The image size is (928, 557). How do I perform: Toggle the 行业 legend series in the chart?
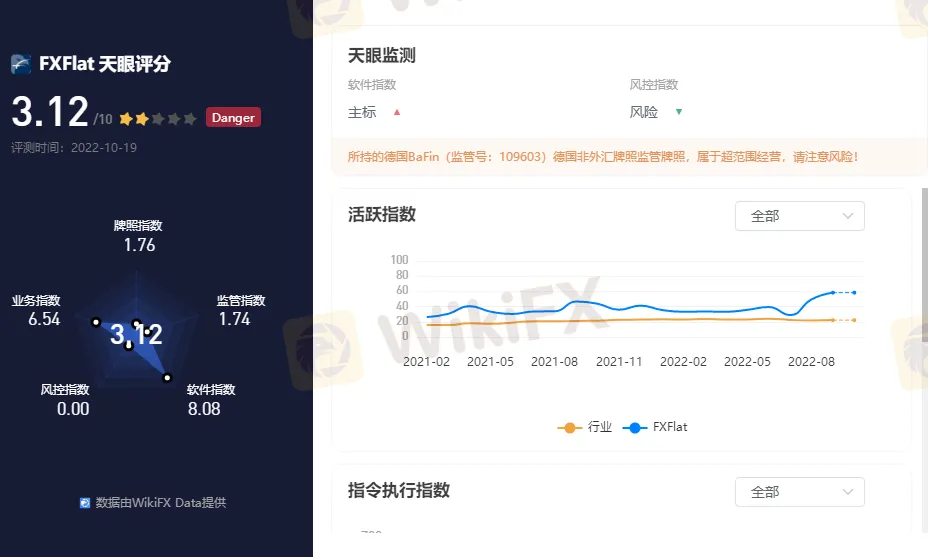point(584,427)
